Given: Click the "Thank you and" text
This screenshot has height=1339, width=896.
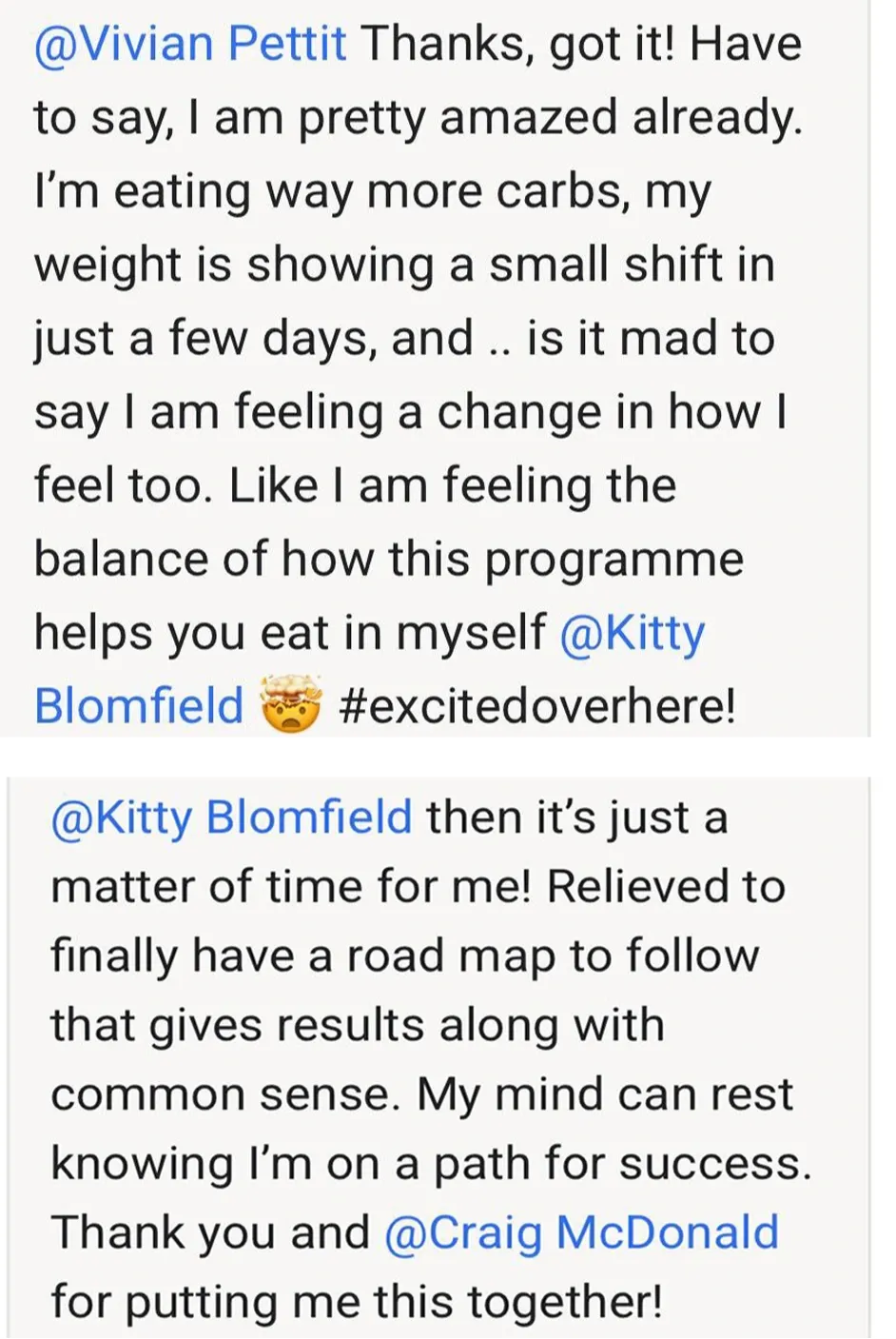Looking at the screenshot, I should click(x=210, y=1232).
